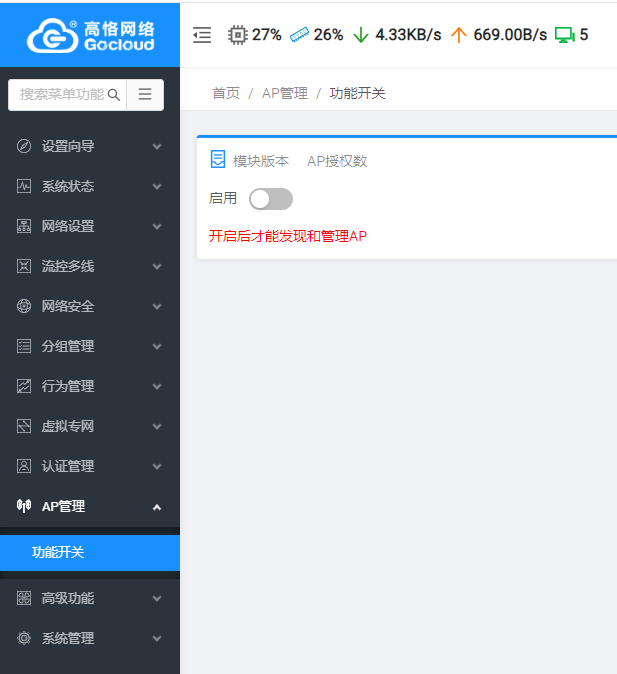Click the memory usage icon
617x674 pixels.
coord(299,35)
